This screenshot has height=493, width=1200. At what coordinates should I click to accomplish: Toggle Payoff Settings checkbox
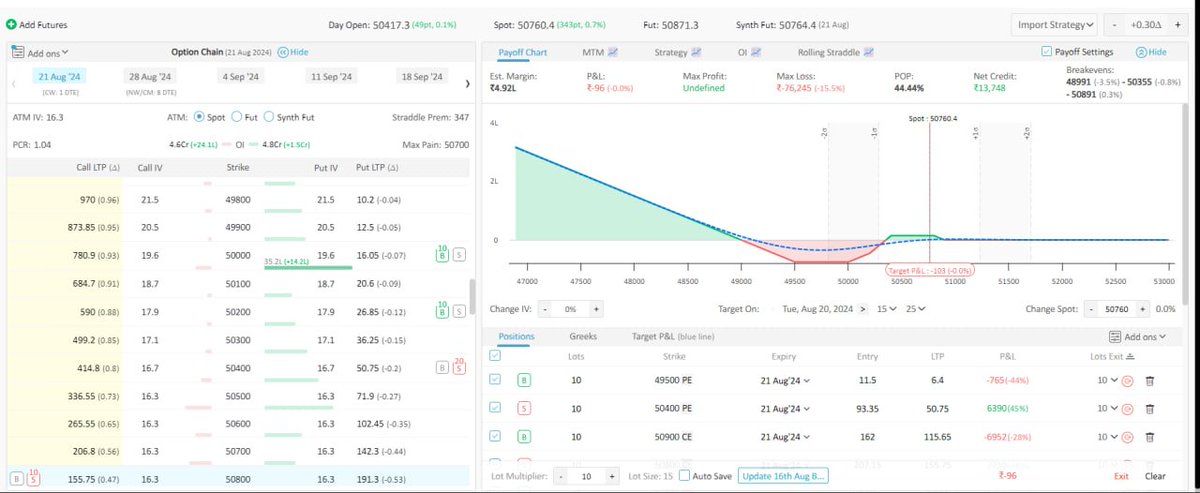1046,51
